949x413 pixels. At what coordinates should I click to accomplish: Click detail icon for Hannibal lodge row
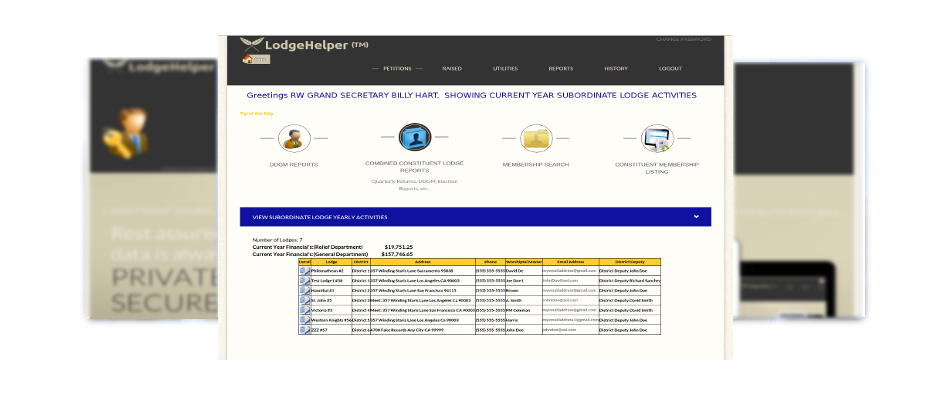(x=304, y=290)
